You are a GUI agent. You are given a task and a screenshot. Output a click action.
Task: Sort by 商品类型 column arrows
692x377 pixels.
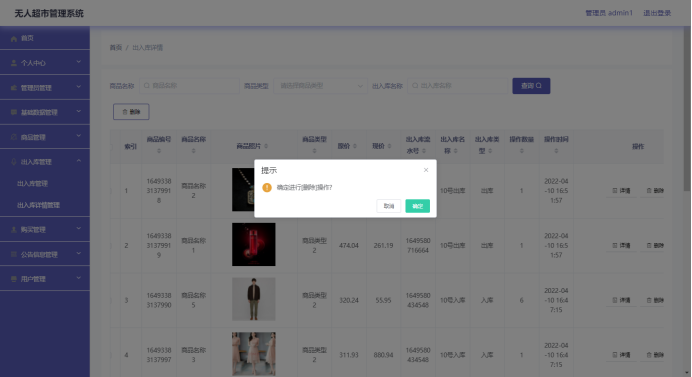314,151
